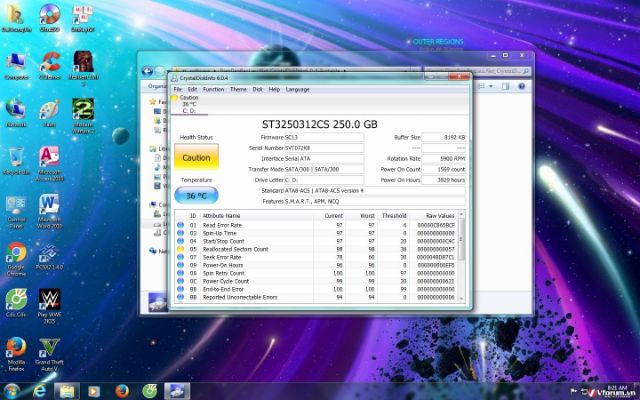The height and width of the screenshot is (400, 640).
Task: Click the Rotation Rate 5900 RPM value
Action: tap(443, 158)
